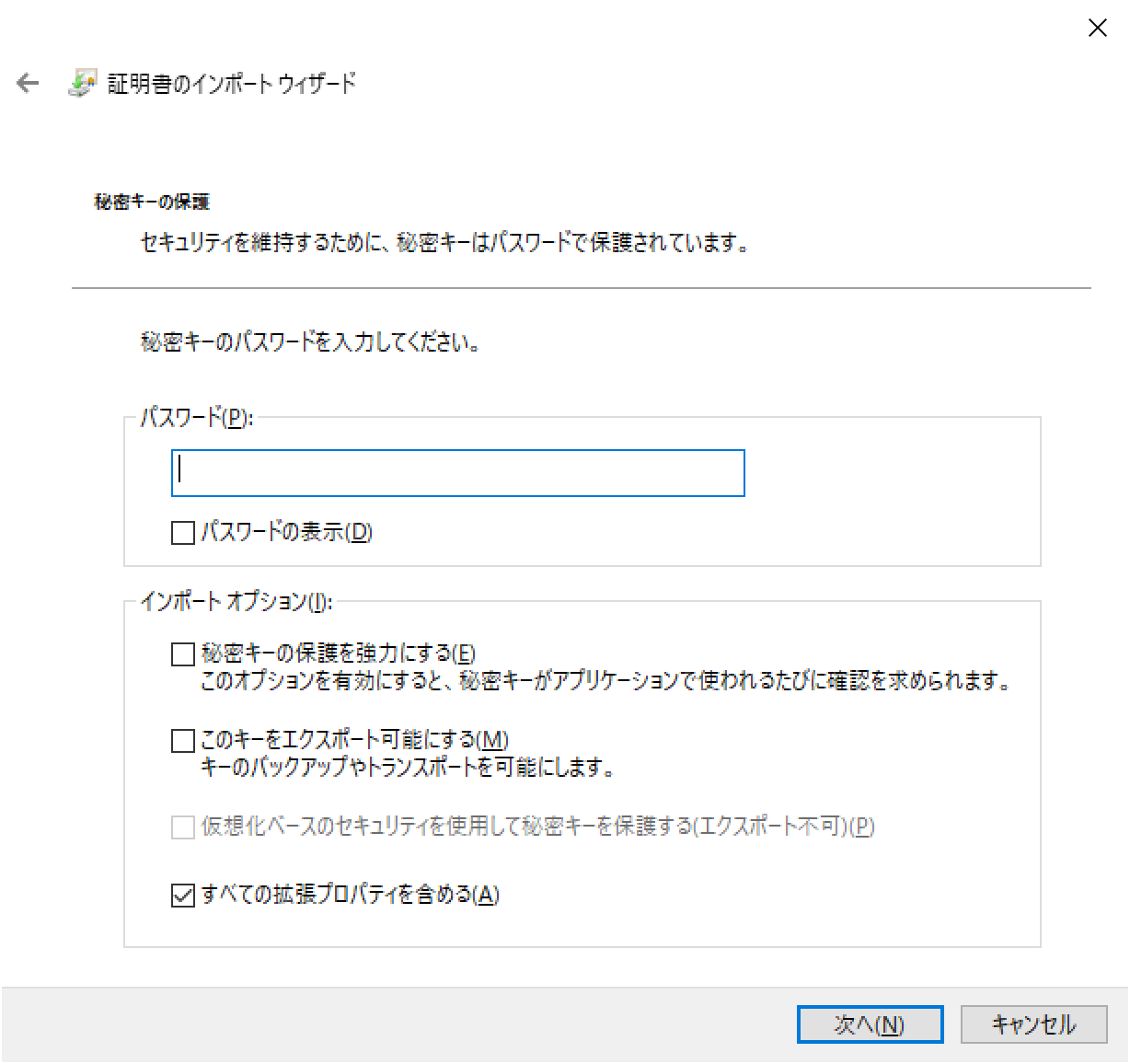Enable the パスワードの表示 checkbox

[182, 533]
